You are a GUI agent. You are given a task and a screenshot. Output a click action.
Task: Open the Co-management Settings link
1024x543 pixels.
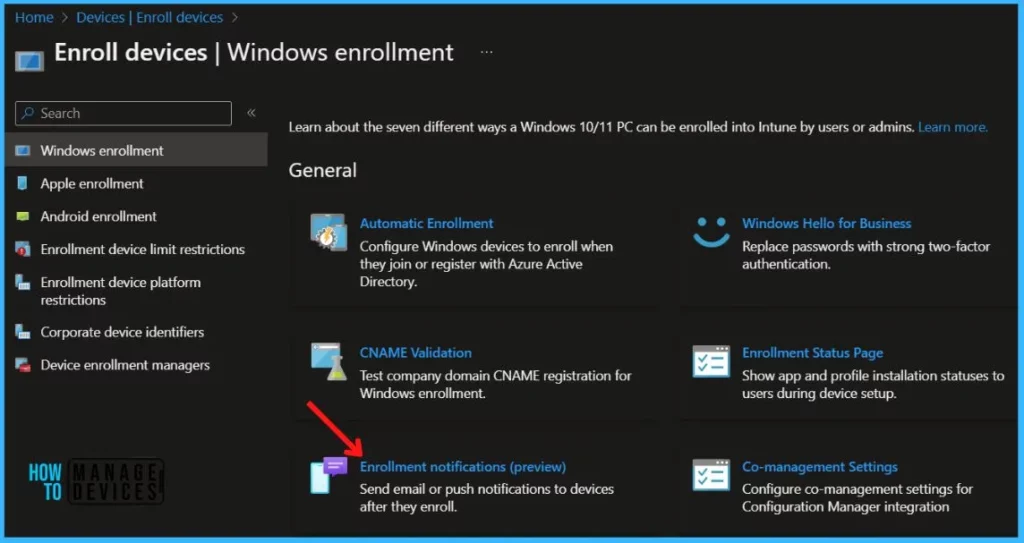coord(820,467)
